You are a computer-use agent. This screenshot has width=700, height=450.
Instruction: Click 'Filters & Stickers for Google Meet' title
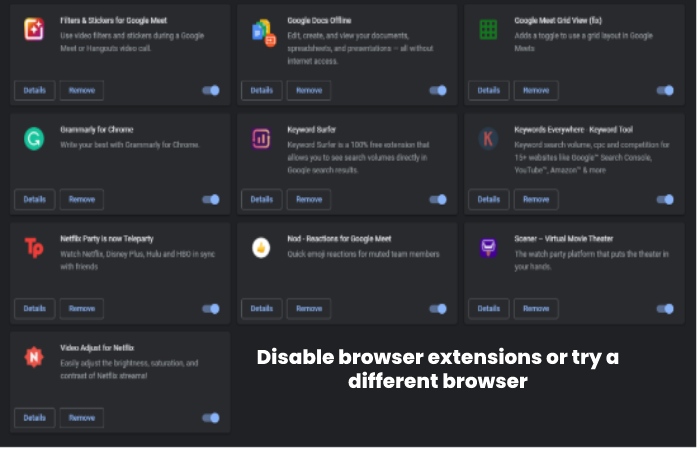pyautogui.click(x=114, y=21)
